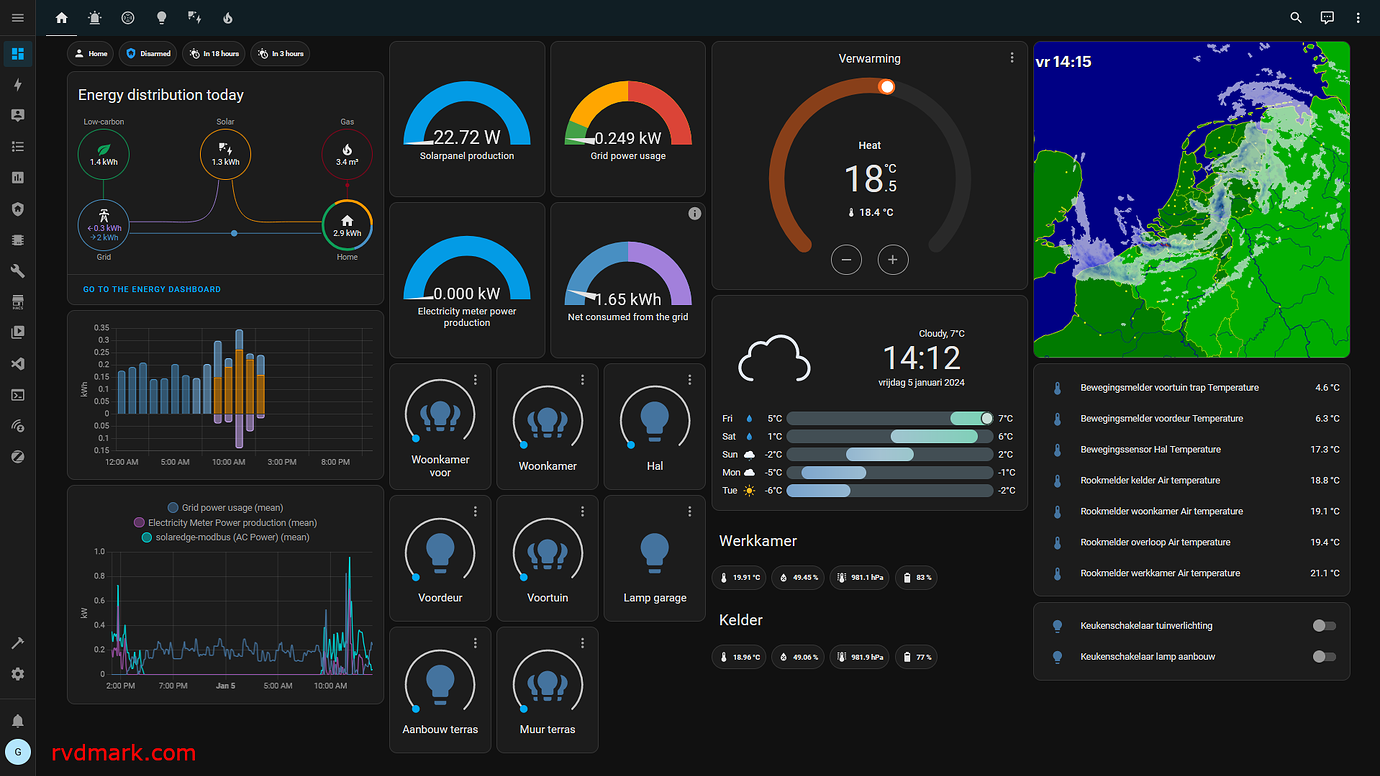The width and height of the screenshot is (1380, 776).
Task: Click the solar panel icon in the top tab bar
Action: pos(194,17)
